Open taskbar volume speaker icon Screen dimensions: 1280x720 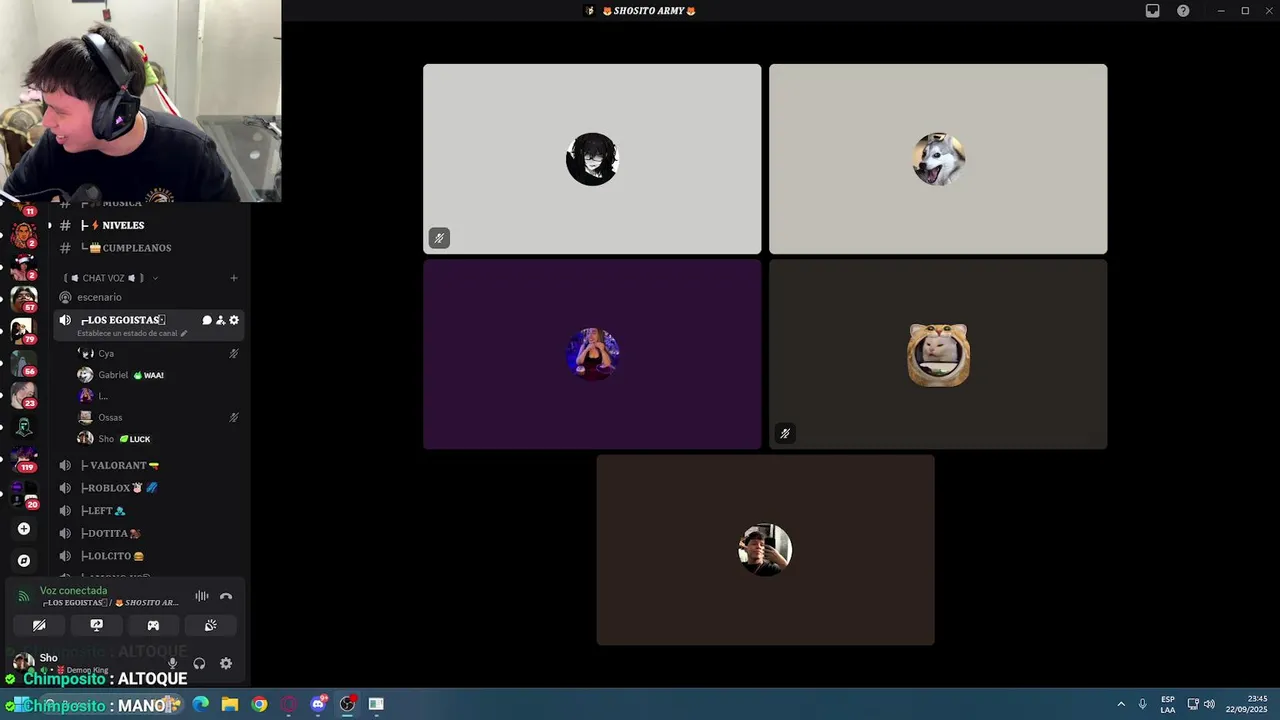[x=1209, y=704]
